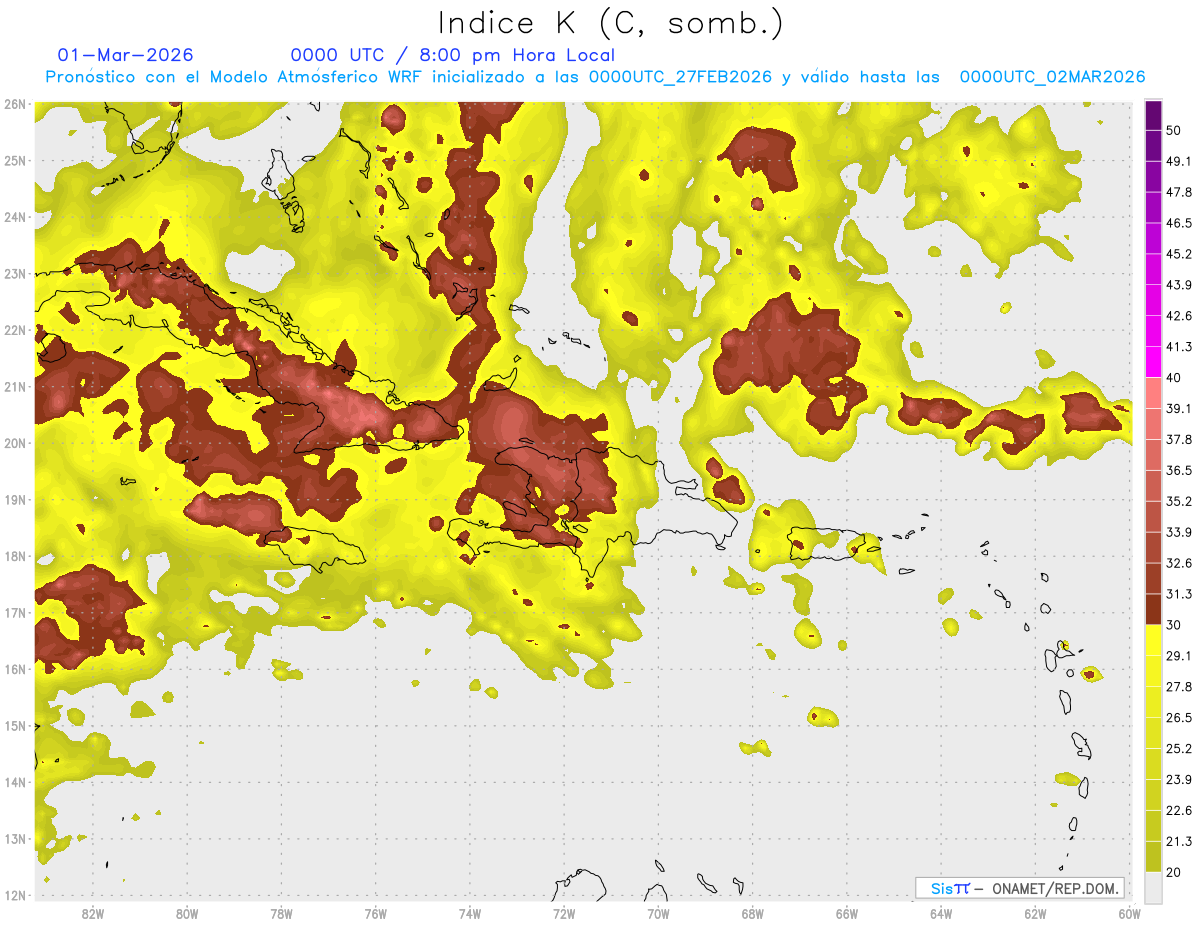Click colorbar value '23.9'
This screenshot has width=1200, height=927.
[x=1178, y=780]
